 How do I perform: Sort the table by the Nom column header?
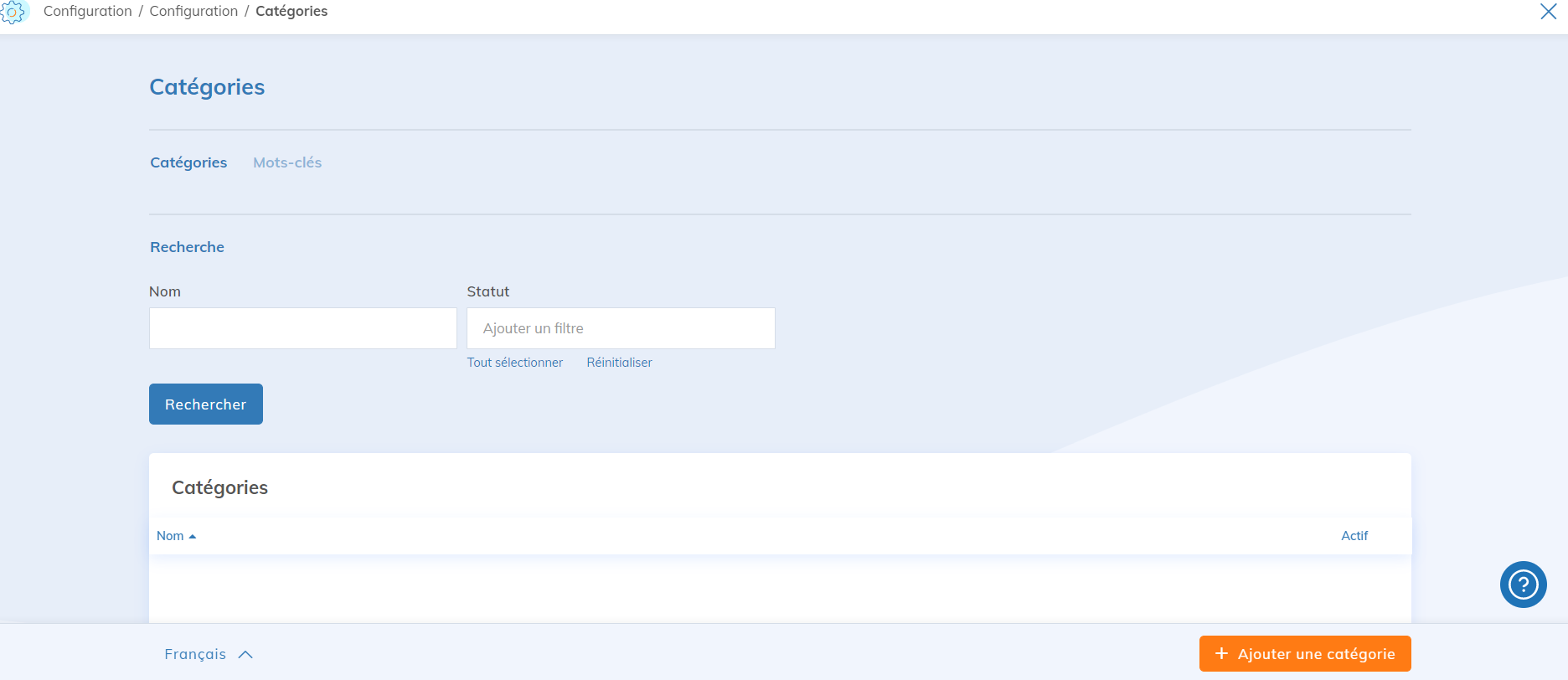pos(170,536)
